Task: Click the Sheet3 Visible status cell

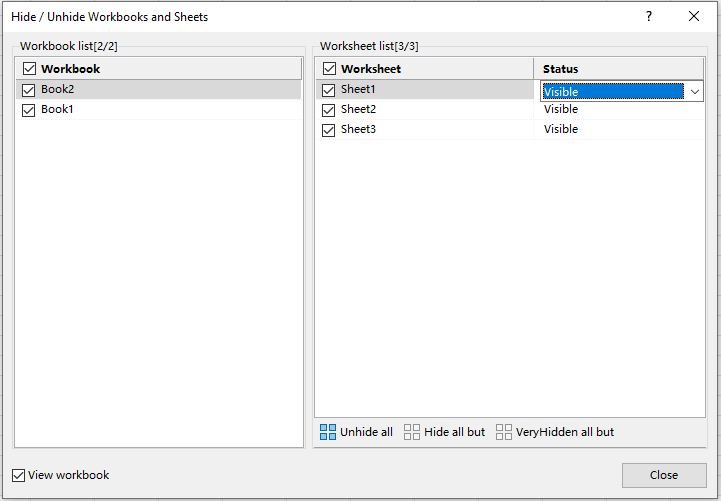Action: 561,129
